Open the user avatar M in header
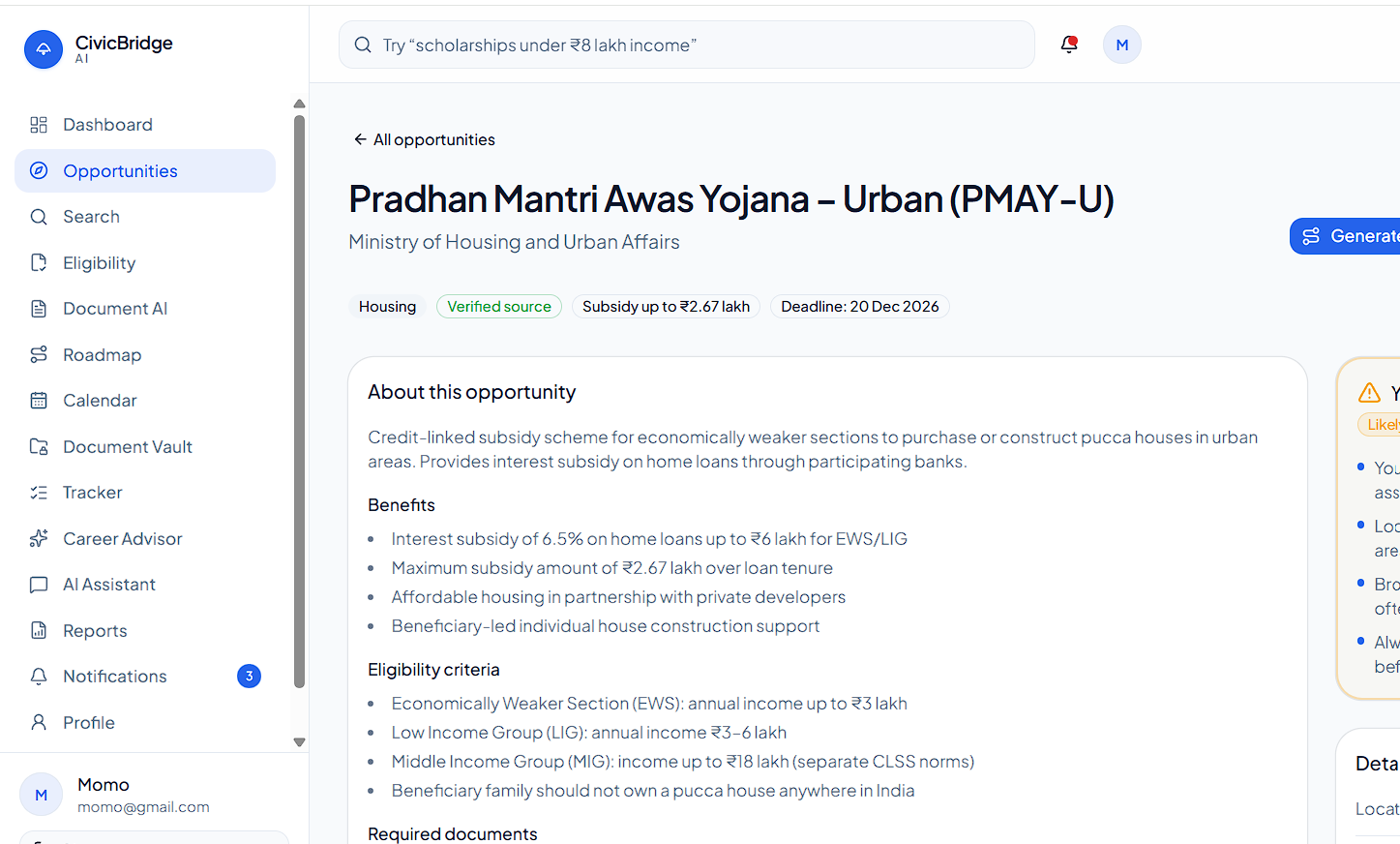This screenshot has height=844, width=1400. 1122,45
